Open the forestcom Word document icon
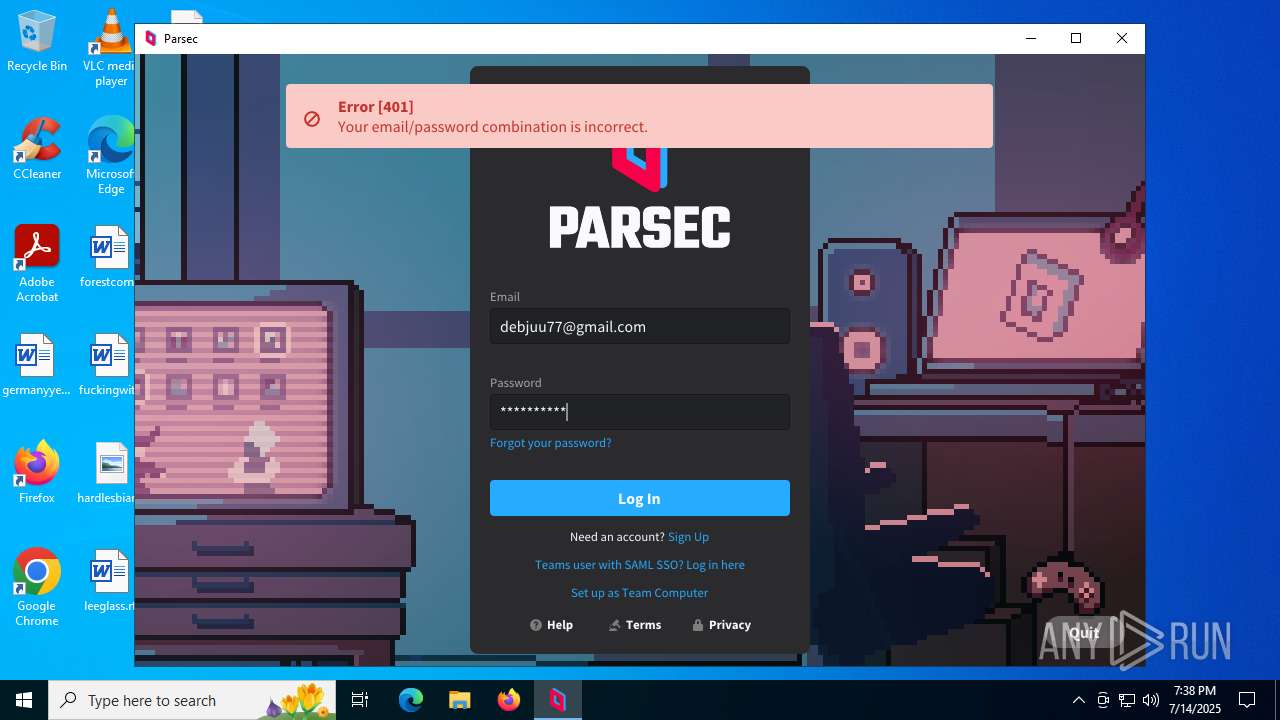The height and width of the screenshot is (720, 1280). click(108, 257)
